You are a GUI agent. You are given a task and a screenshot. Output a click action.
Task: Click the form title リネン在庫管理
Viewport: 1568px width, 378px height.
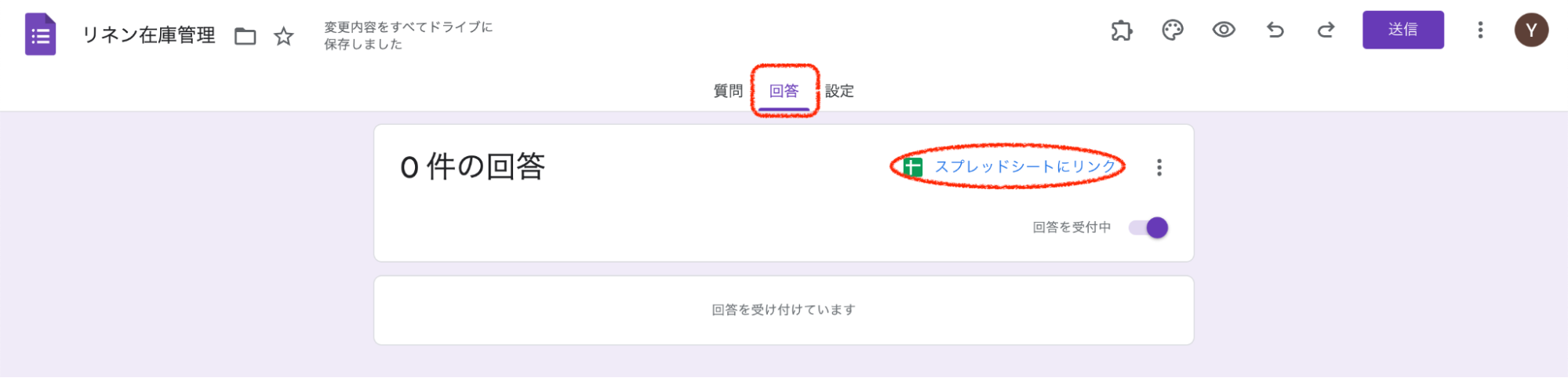(149, 35)
